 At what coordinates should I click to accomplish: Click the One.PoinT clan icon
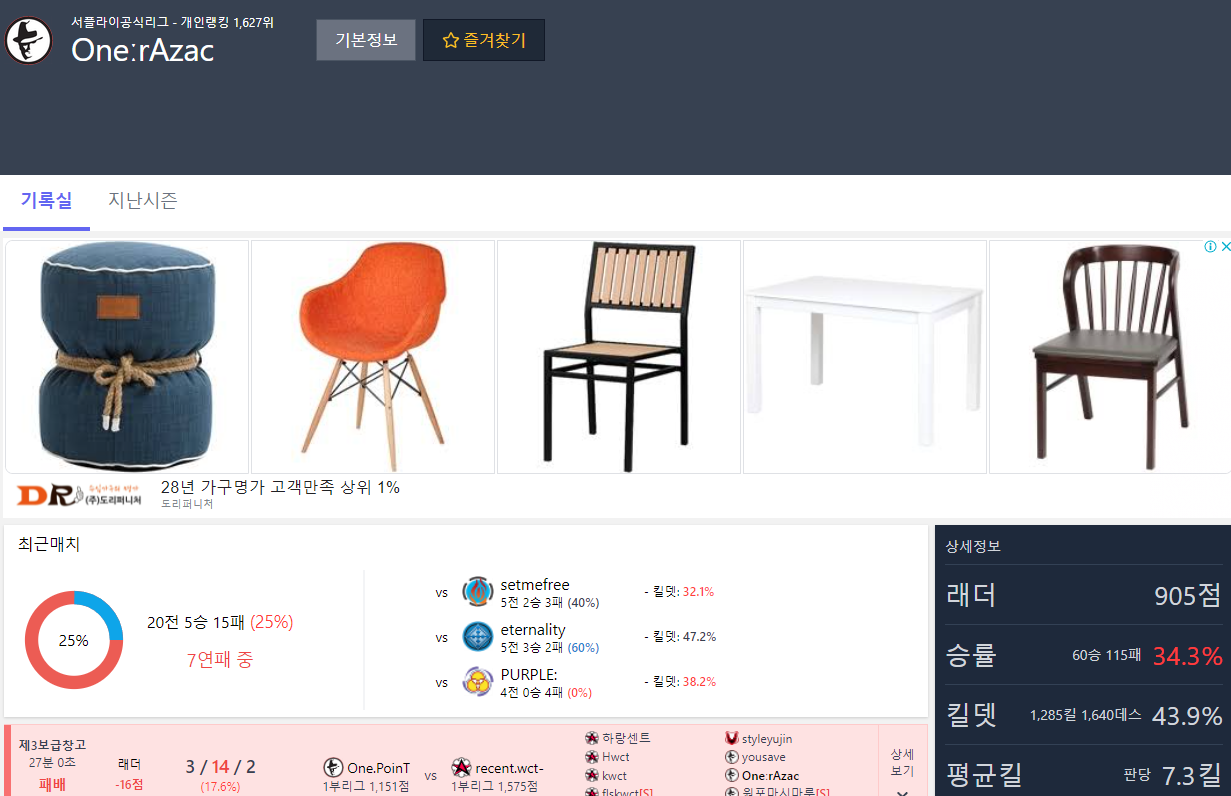[x=333, y=768]
